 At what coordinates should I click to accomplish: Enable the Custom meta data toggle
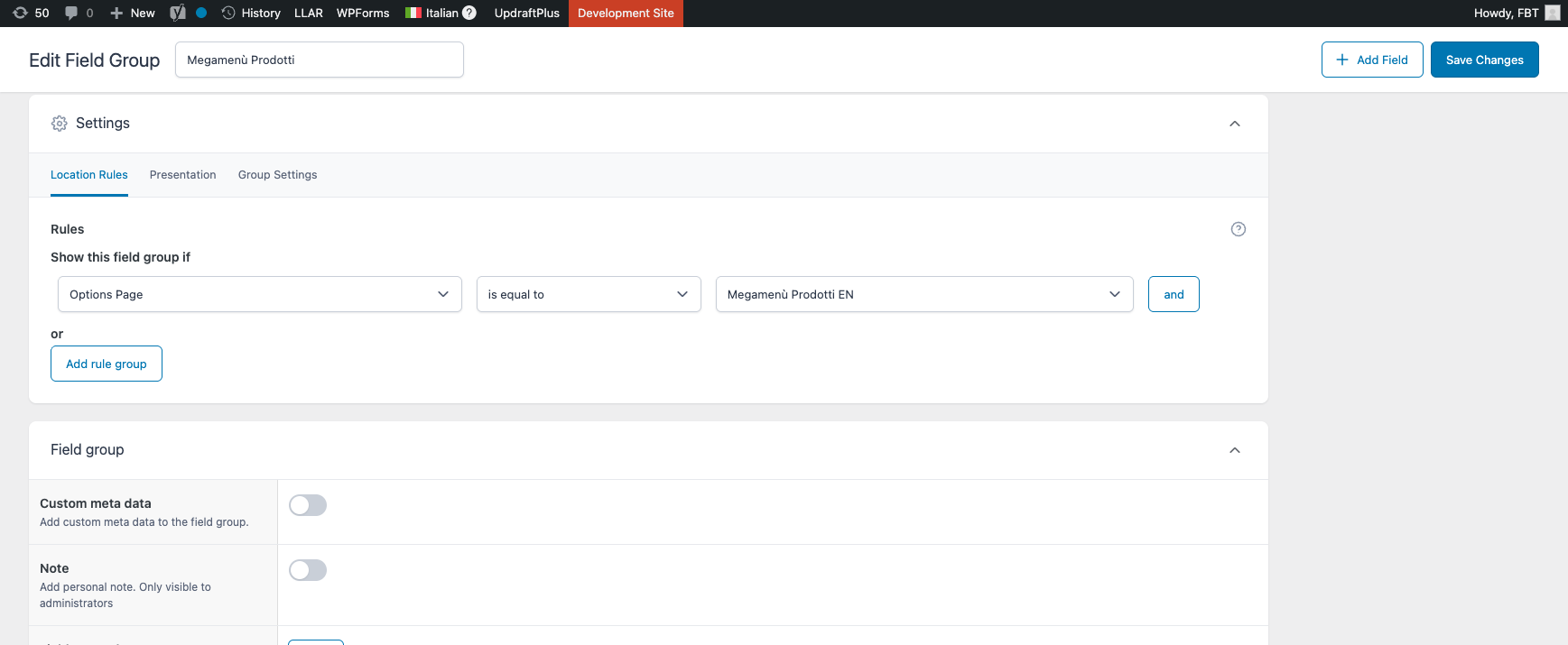tap(308, 505)
